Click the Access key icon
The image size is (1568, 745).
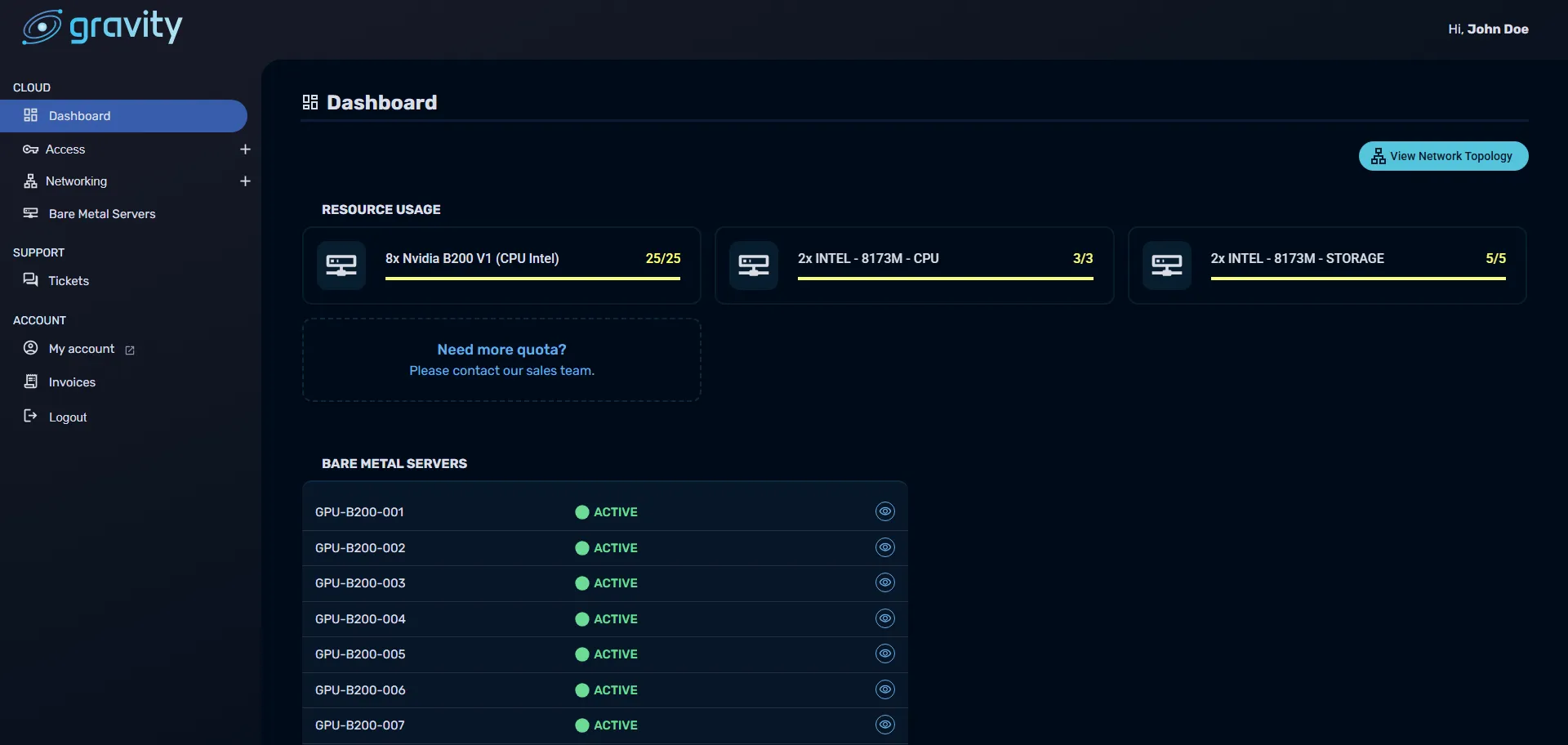pos(31,149)
